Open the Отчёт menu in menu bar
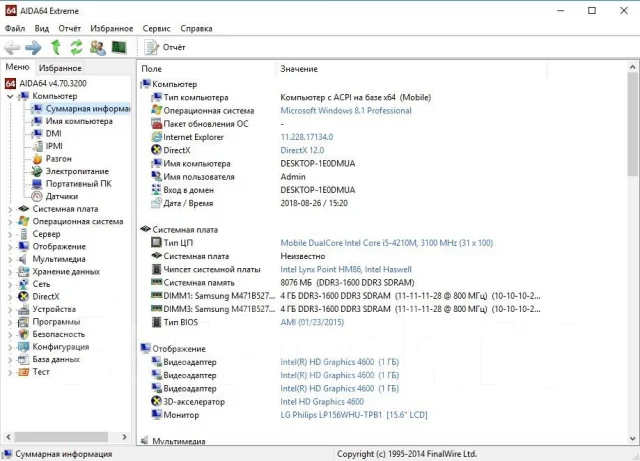 click(69, 29)
